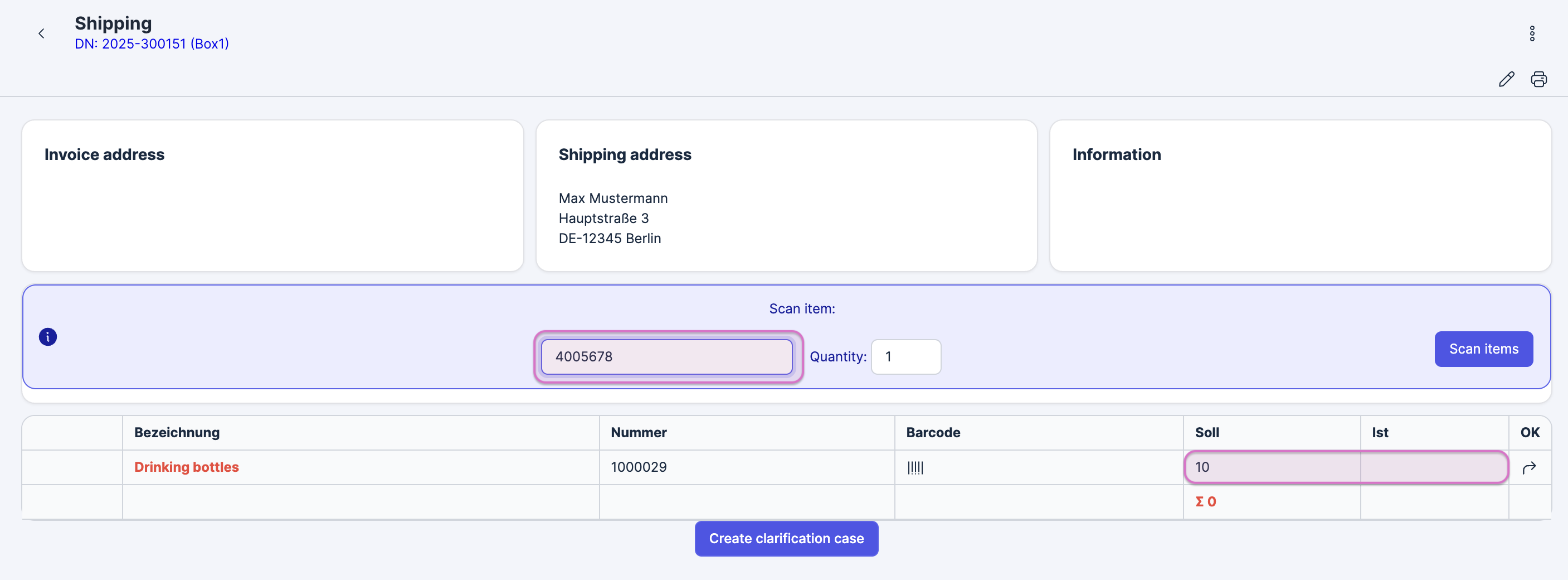Viewport: 1568px width, 580px height.
Task: Click the back arrow icon
Action: (41, 33)
